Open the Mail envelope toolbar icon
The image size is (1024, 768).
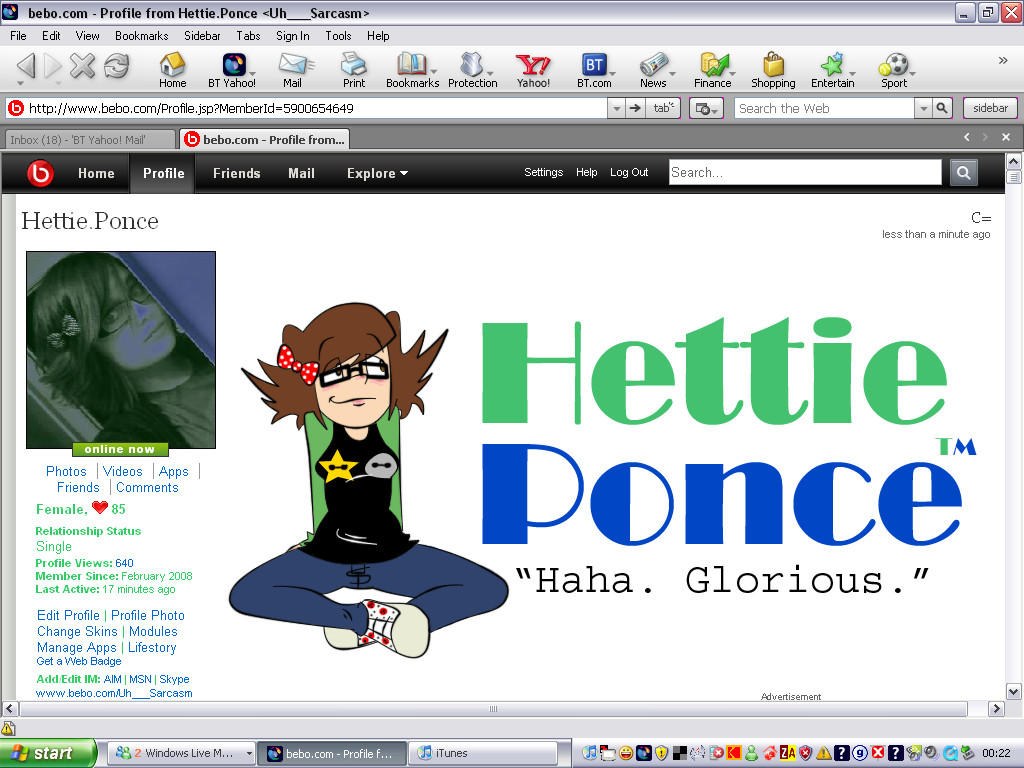(x=293, y=70)
